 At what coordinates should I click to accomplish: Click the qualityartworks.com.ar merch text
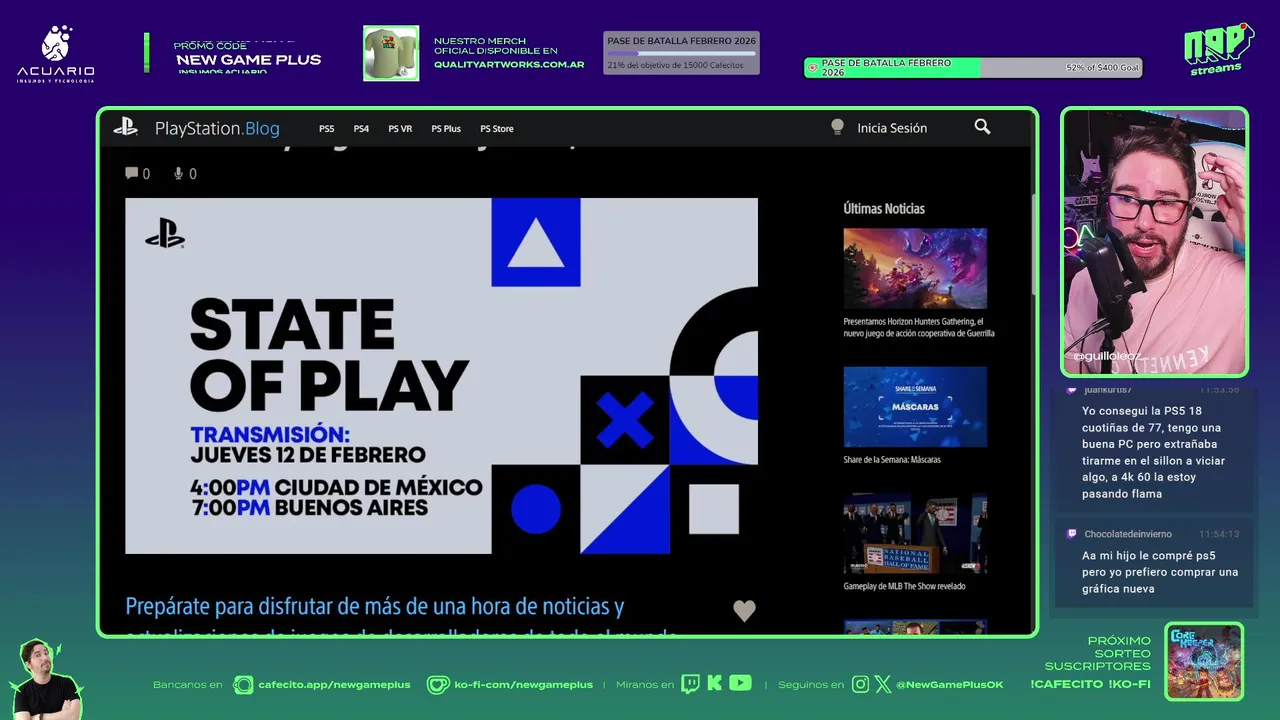[509, 64]
